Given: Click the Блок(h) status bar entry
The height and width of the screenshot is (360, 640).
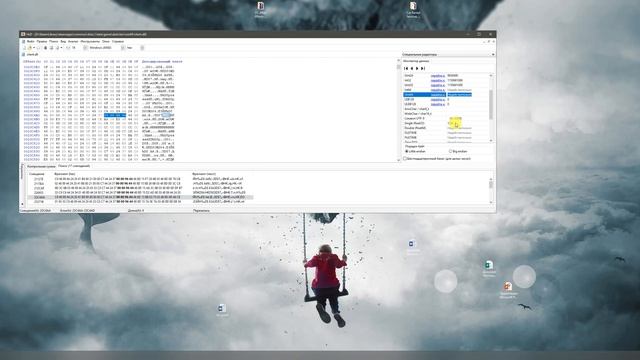Looking at the screenshot, I should pyautogui.click(x=77, y=211).
